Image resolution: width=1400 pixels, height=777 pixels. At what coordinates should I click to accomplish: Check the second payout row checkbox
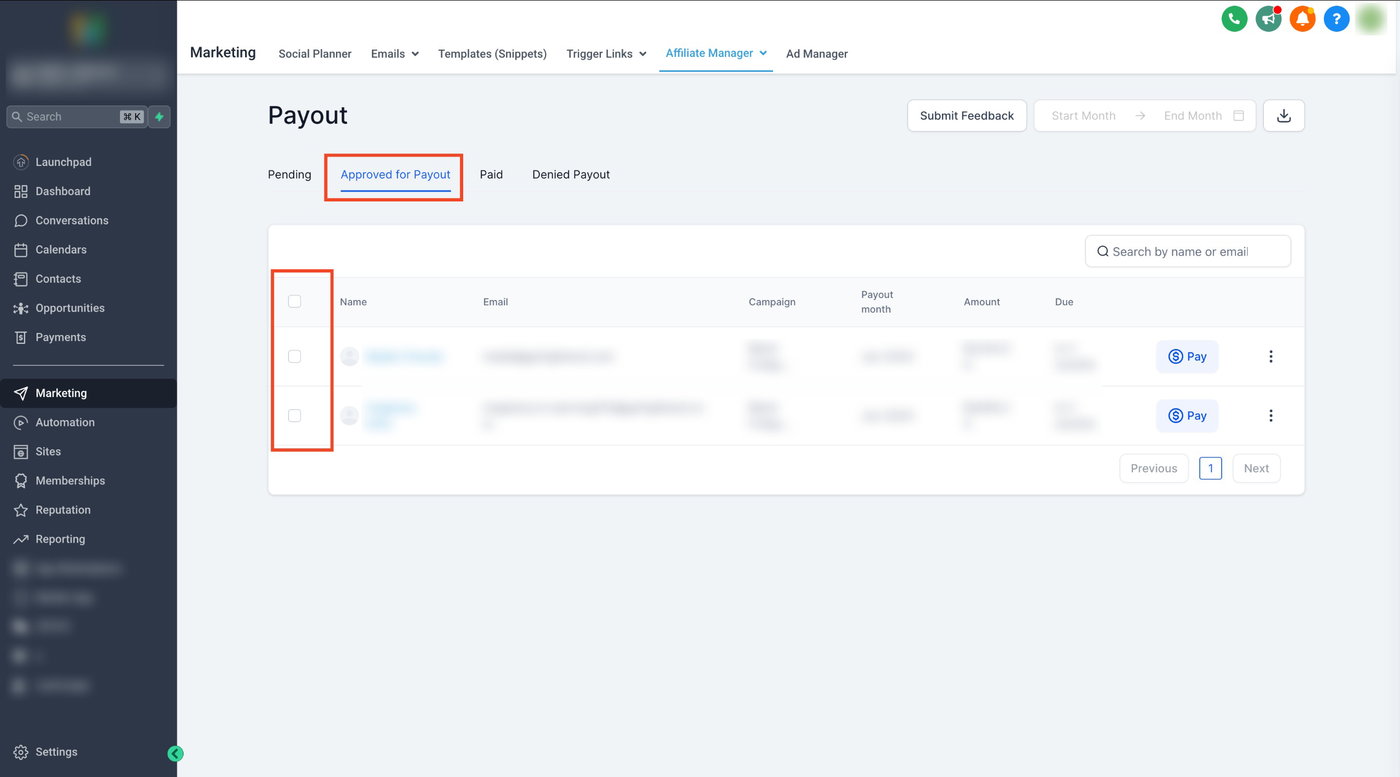pos(294,415)
